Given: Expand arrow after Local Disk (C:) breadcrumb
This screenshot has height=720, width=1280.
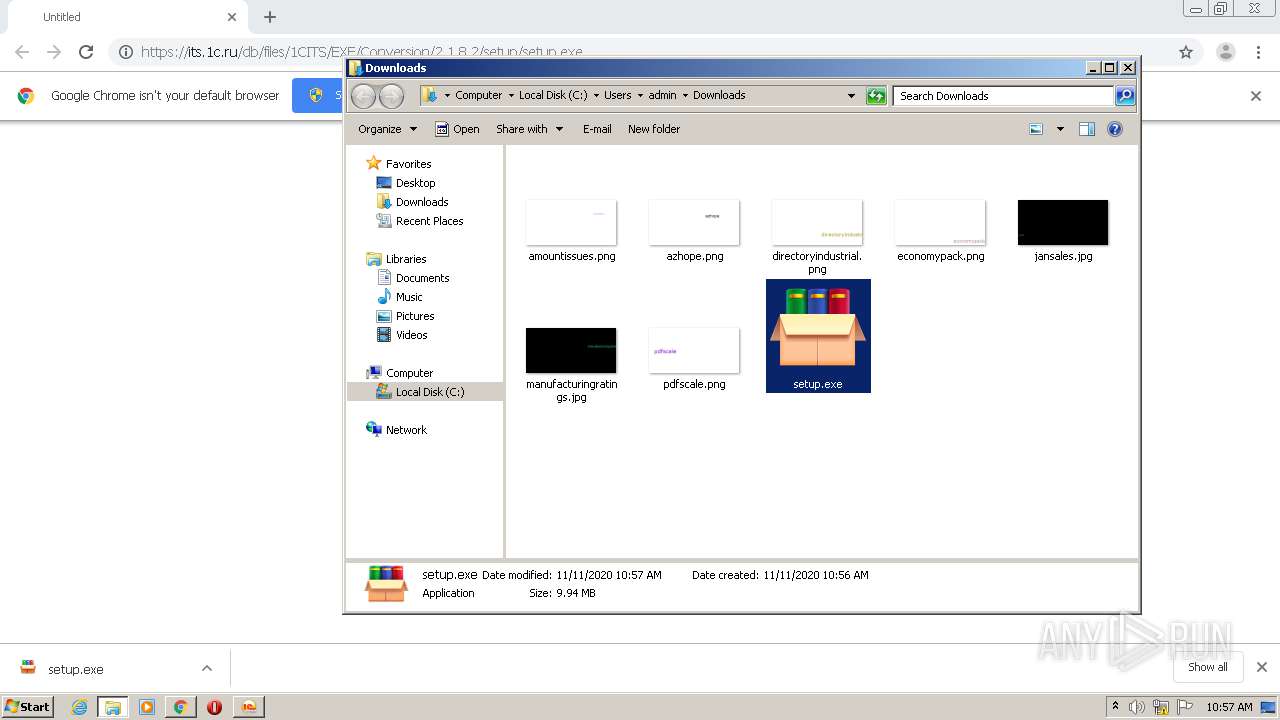Looking at the screenshot, I should [596, 96].
